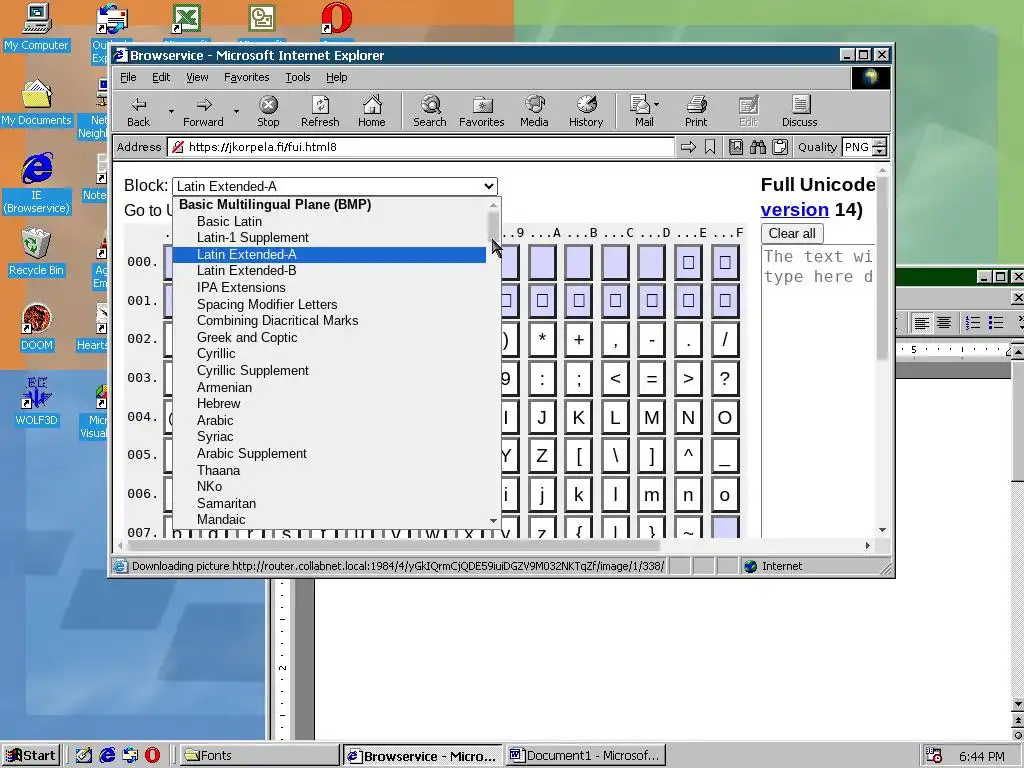Click the Forward button's dropdown arrow
This screenshot has width=1024, height=768.
coord(236,112)
